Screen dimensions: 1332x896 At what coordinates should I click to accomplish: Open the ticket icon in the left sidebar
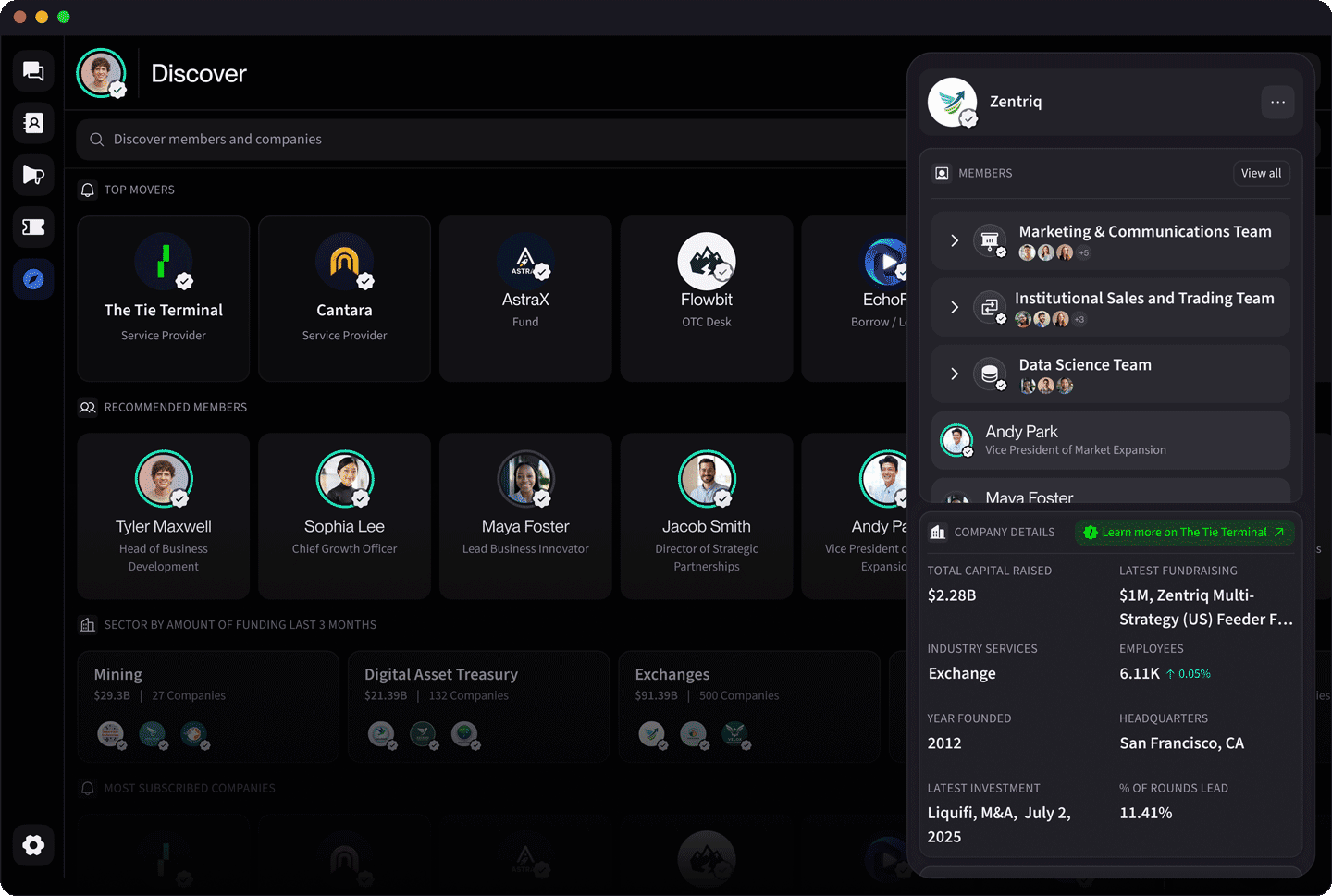32,227
